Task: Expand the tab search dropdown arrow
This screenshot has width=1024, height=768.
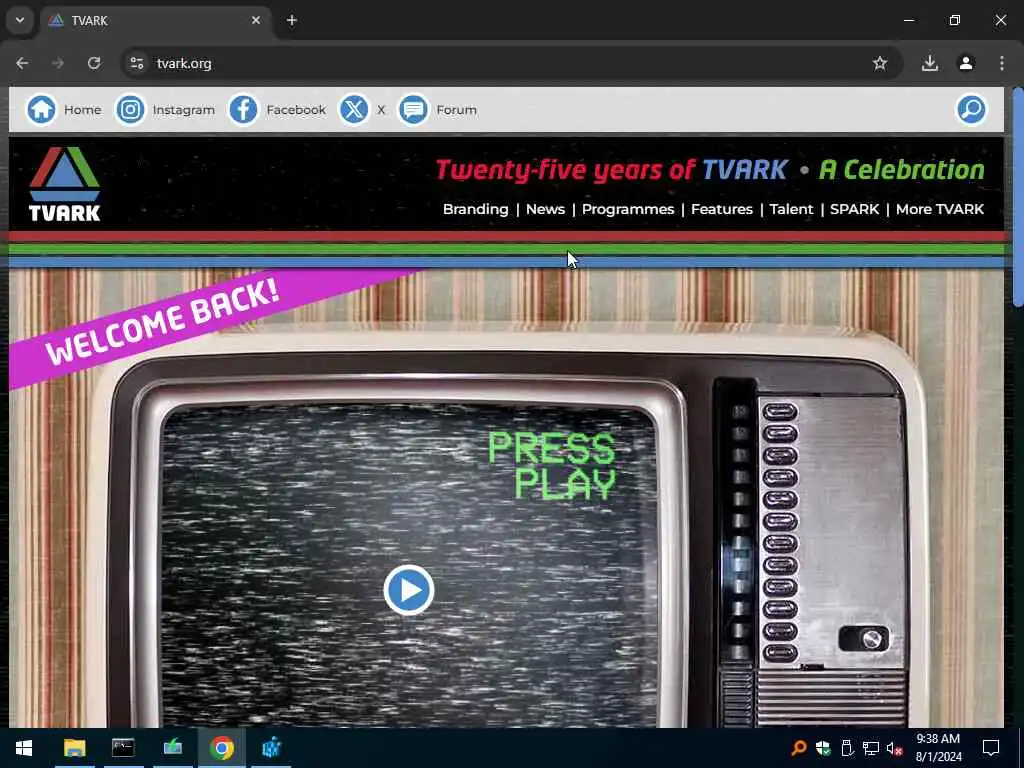Action: [20, 20]
